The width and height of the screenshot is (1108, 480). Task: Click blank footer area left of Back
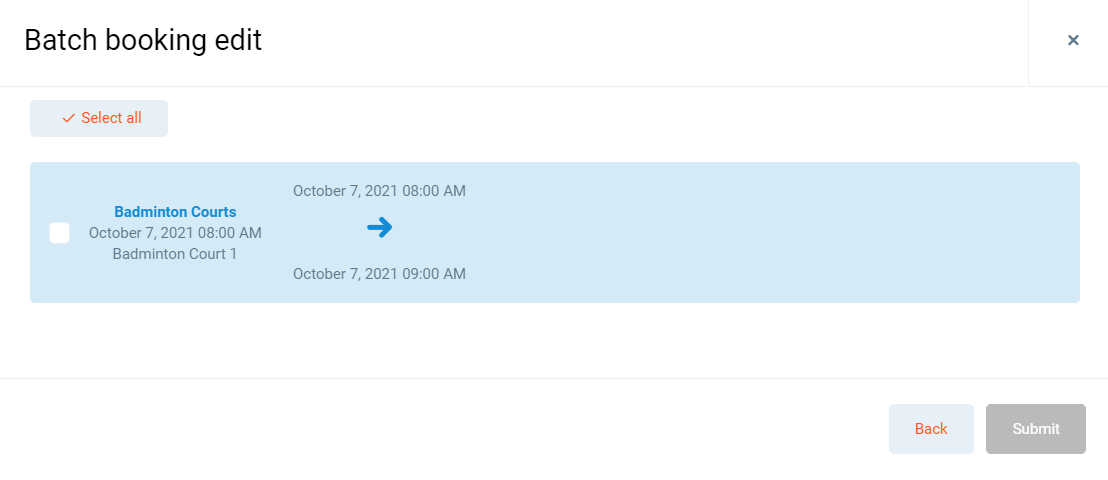coord(450,429)
